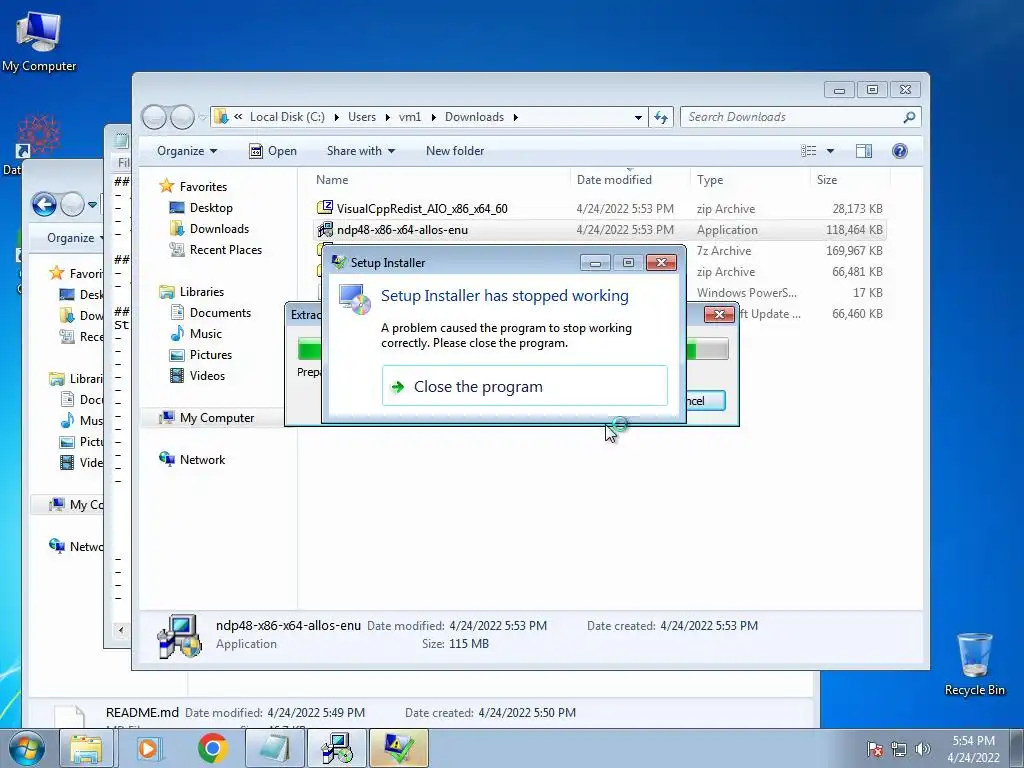Select Network in the navigation pane
The image size is (1024, 768).
(x=202, y=460)
